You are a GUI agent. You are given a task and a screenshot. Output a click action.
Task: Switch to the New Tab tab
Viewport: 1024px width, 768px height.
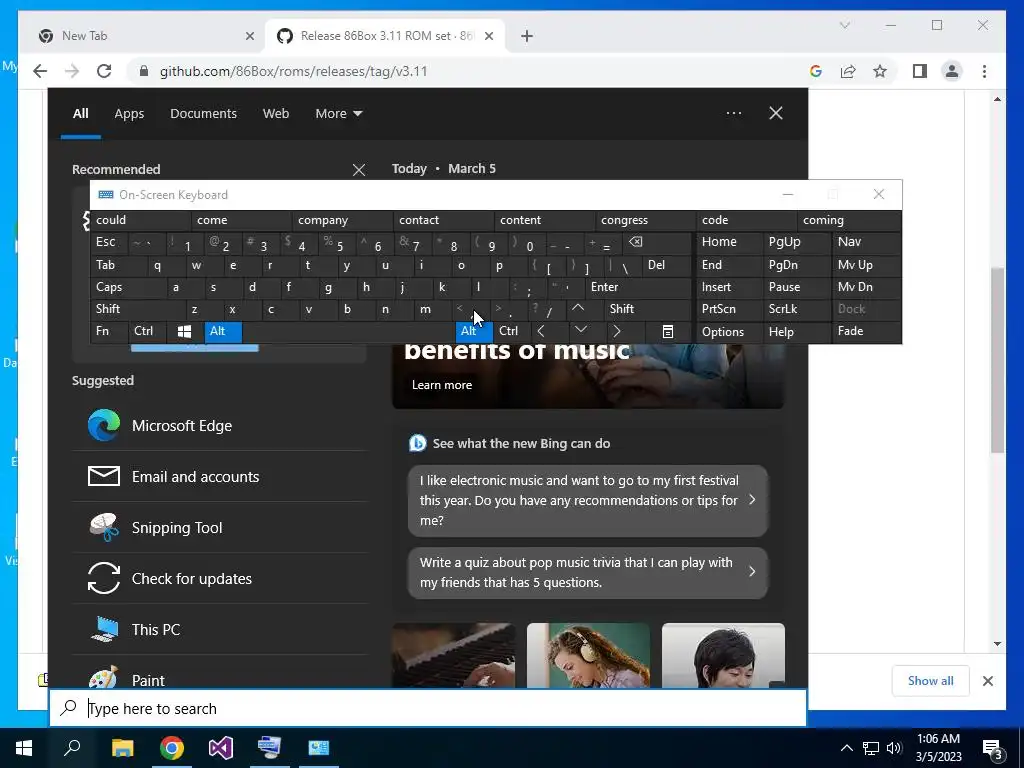[x=145, y=36]
